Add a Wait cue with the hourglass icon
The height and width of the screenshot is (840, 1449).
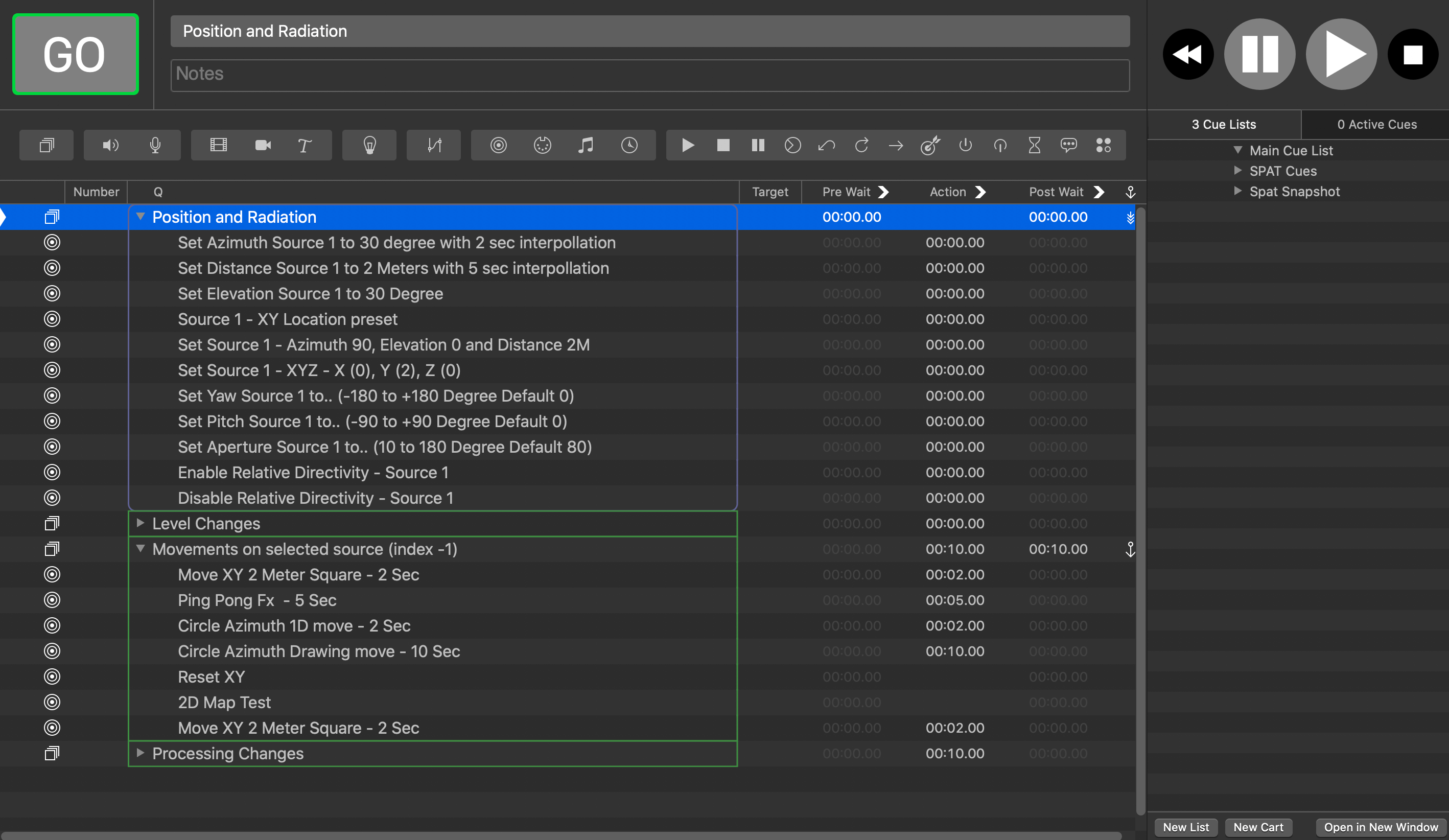(1034, 146)
